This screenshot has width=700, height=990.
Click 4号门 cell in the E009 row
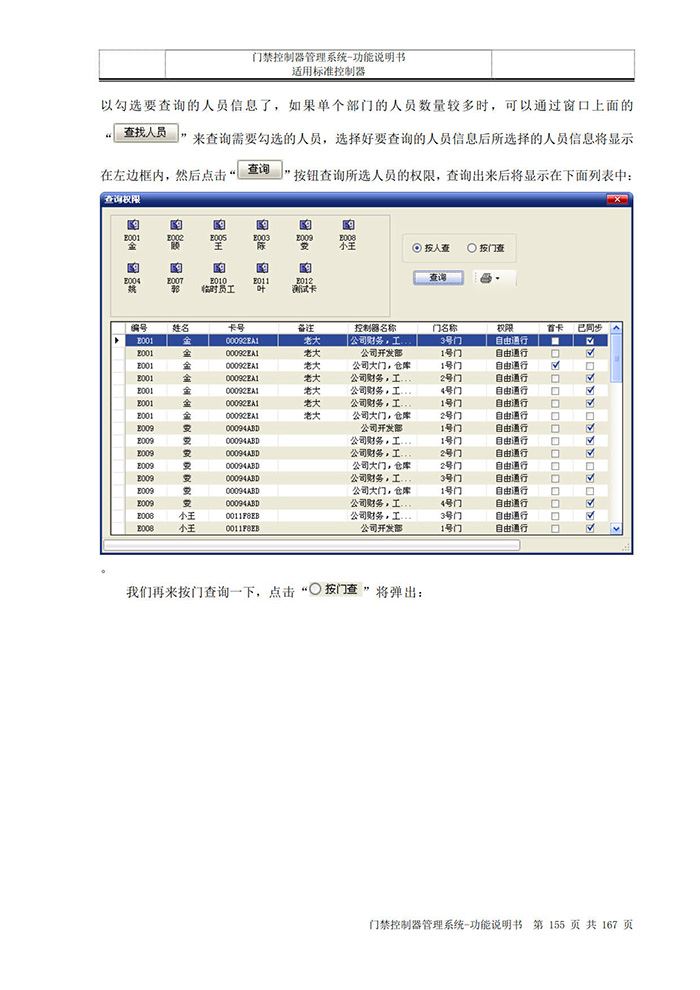pyautogui.click(x=451, y=503)
